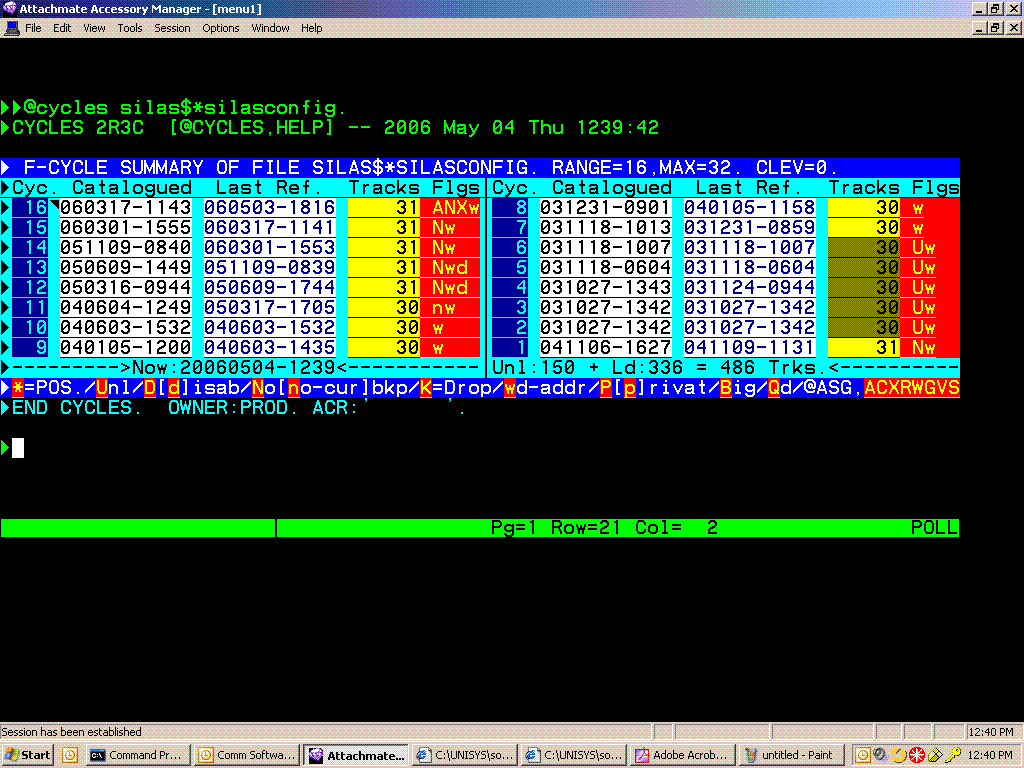Open Comm Software taskbar button
This screenshot has width=1024, height=768.
point(246,755)
